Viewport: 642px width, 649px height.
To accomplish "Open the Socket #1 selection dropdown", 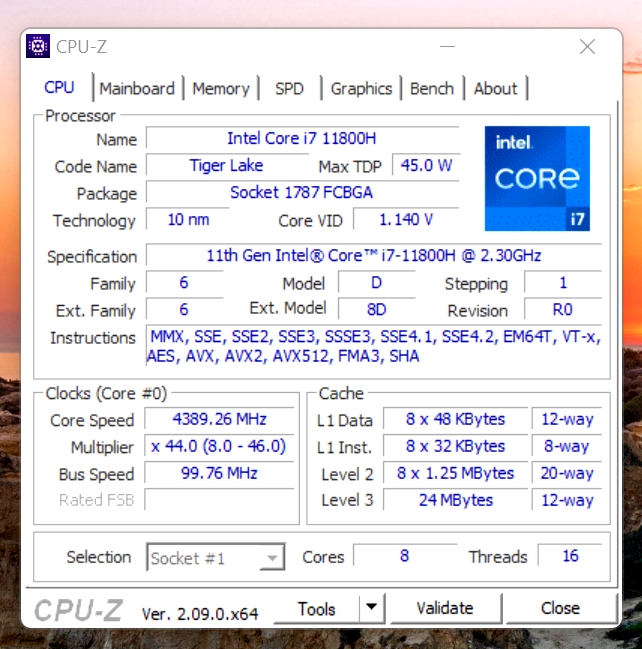I will pyautogui.click(x=215, y=558).
